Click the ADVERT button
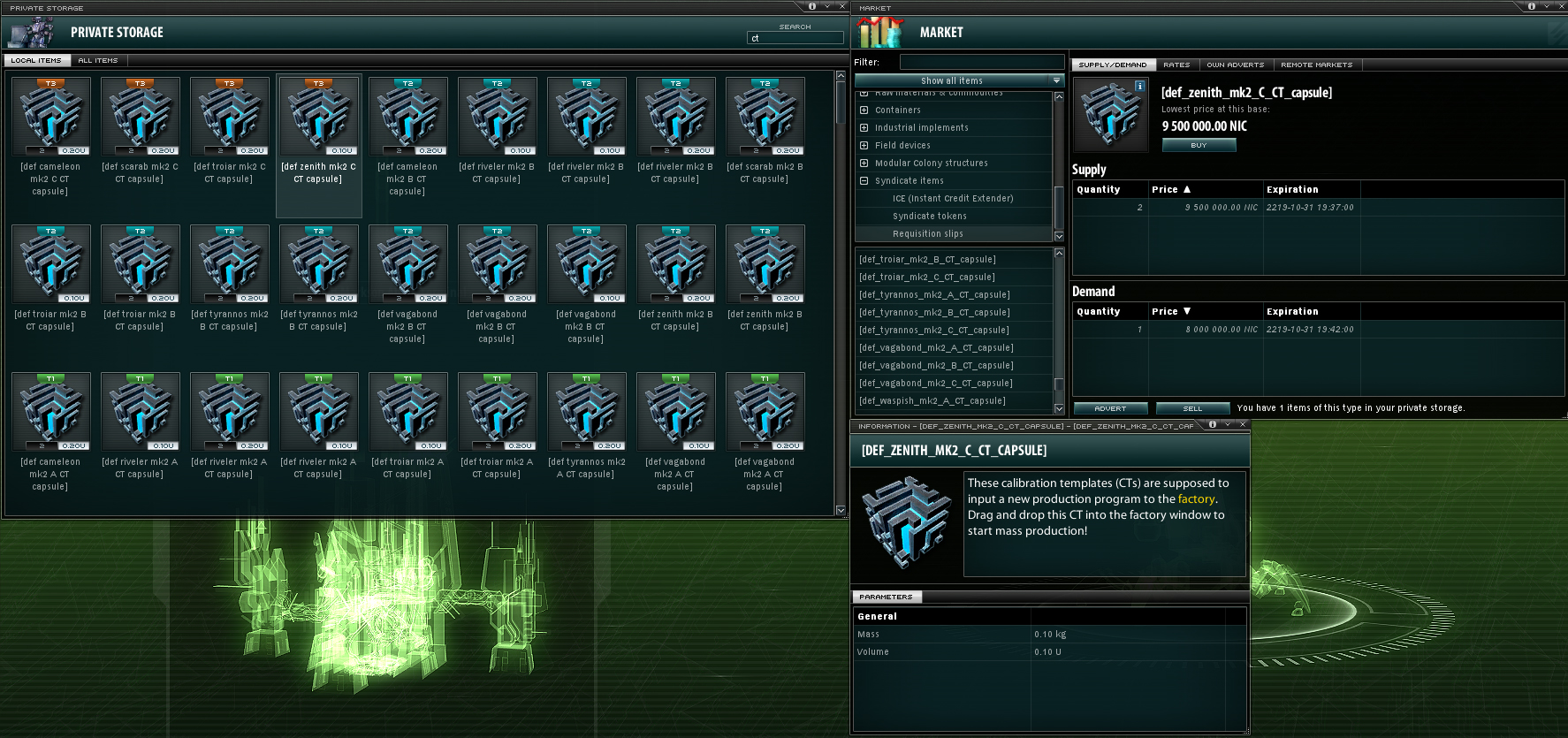Viewport: 1568px width, 738px height. coord(1111,408)
